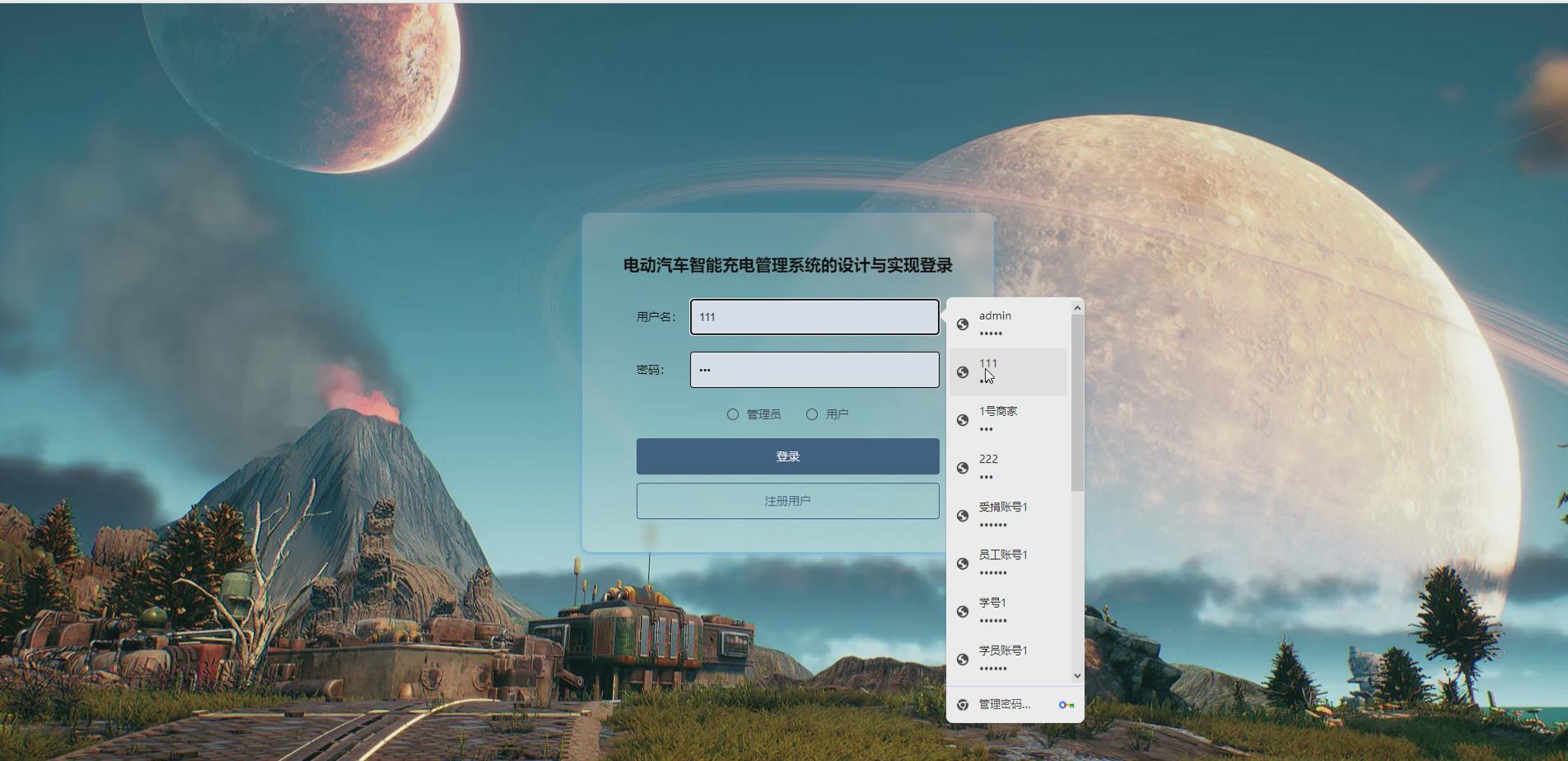1568x761 pixels.
Task: Click the globe icon beside admin entry
Action: [x=964, y=324]
